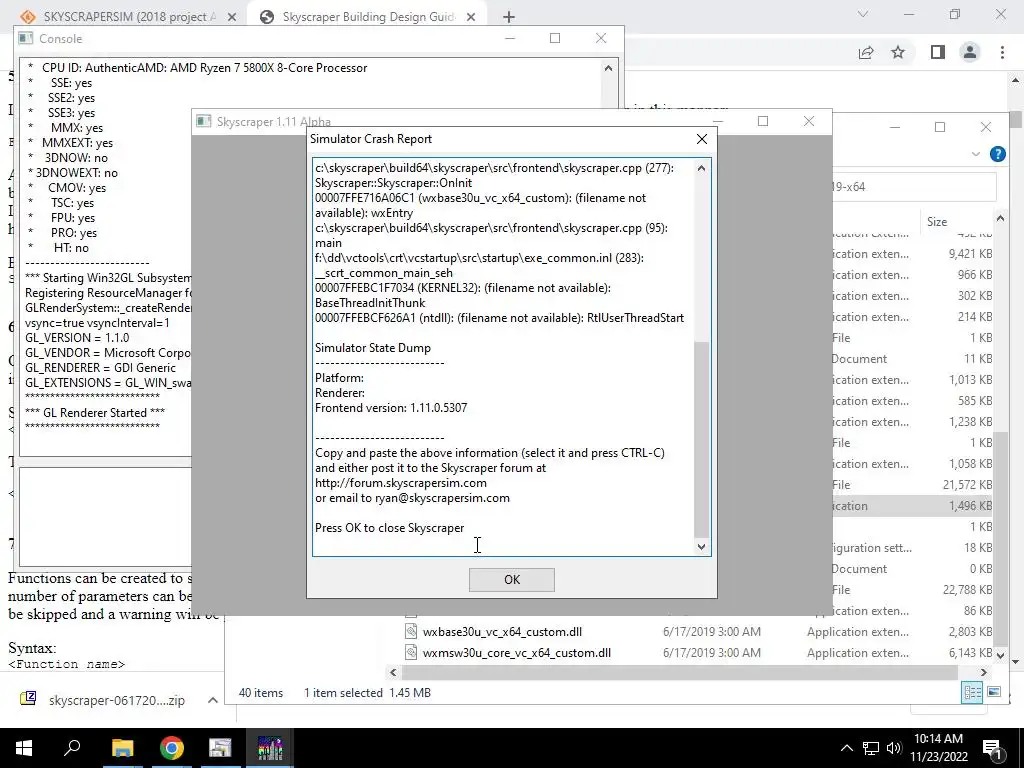Click the Explorer horizontal scrollbar
The height and width of the screenshot is (768, 1024).
(679, 672)
